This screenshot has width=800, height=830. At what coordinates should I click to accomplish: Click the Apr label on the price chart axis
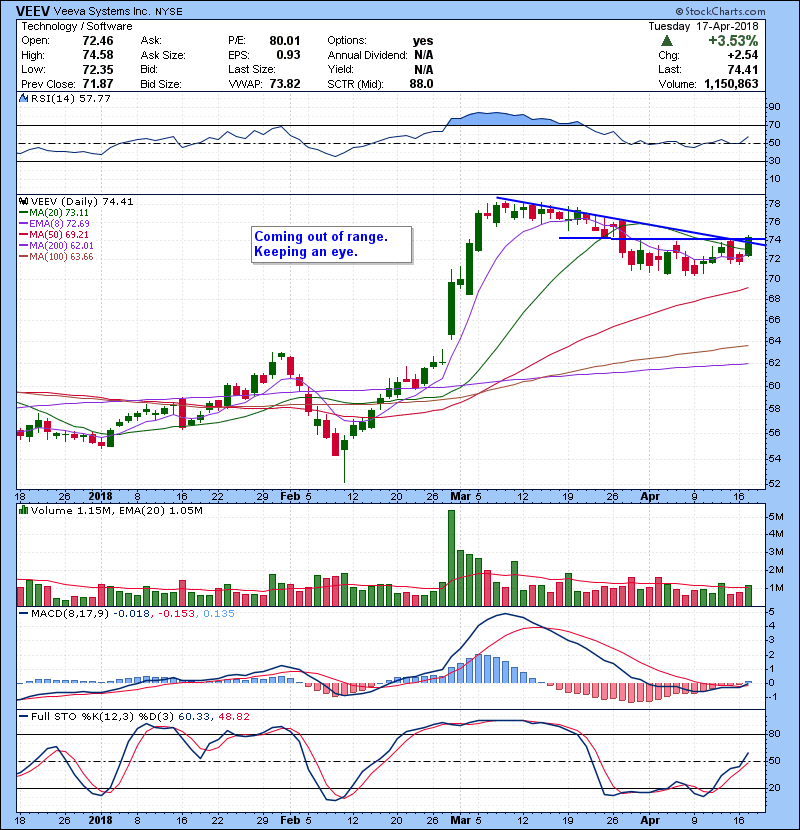tap(650, 497)
